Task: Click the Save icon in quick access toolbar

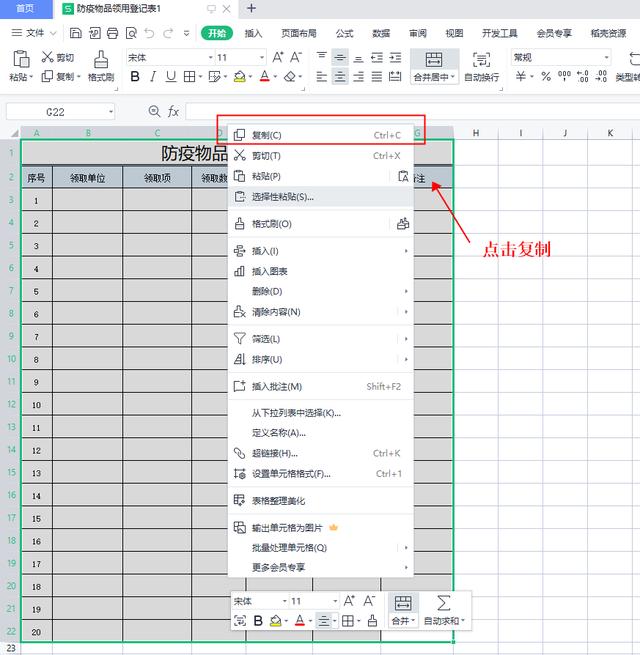Action: click(x=76, y=33)
